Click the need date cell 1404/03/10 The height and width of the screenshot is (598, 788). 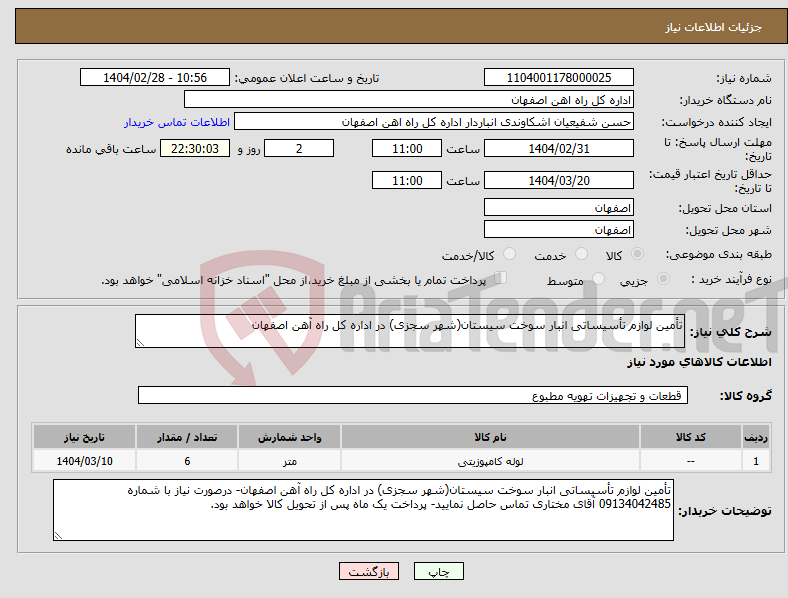(x=84, y=461)
